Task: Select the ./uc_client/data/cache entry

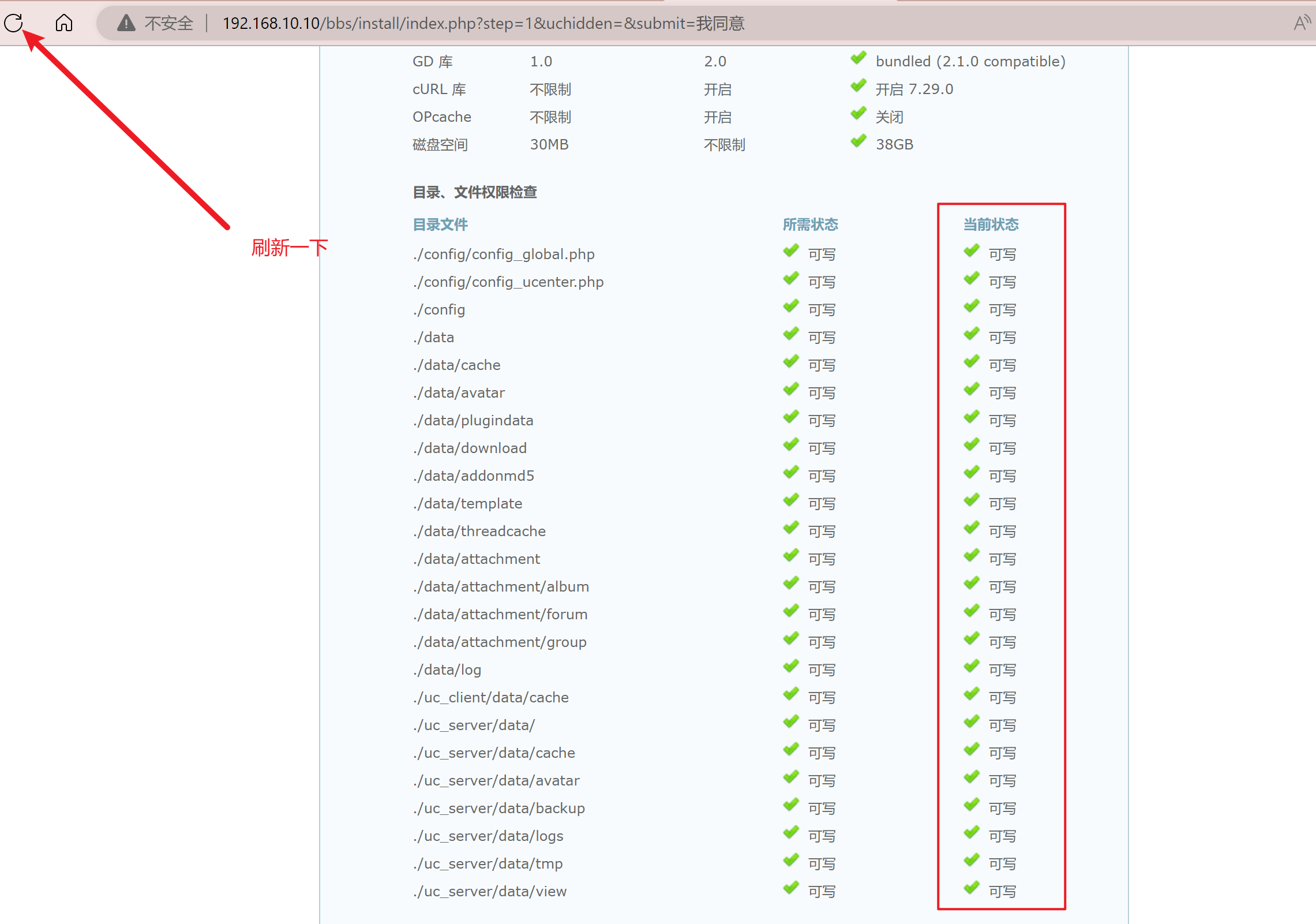Action: [x=490, y=698]
